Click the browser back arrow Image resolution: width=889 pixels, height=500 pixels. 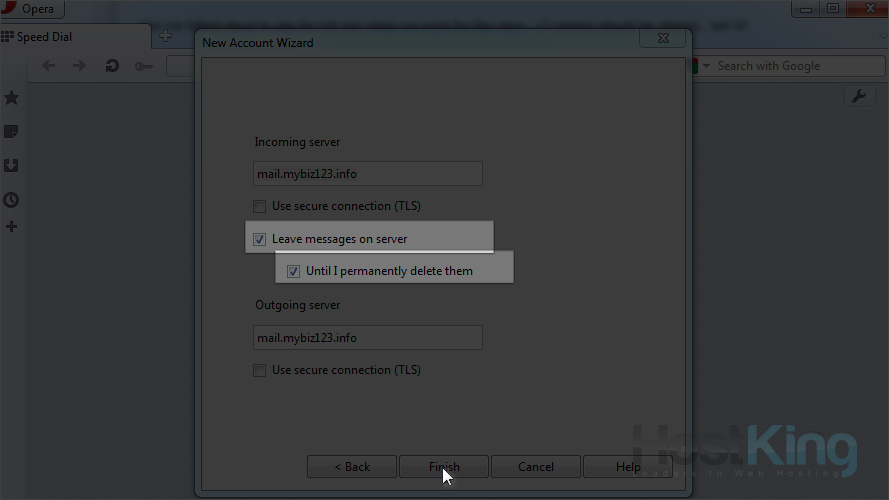click(48, 66)
